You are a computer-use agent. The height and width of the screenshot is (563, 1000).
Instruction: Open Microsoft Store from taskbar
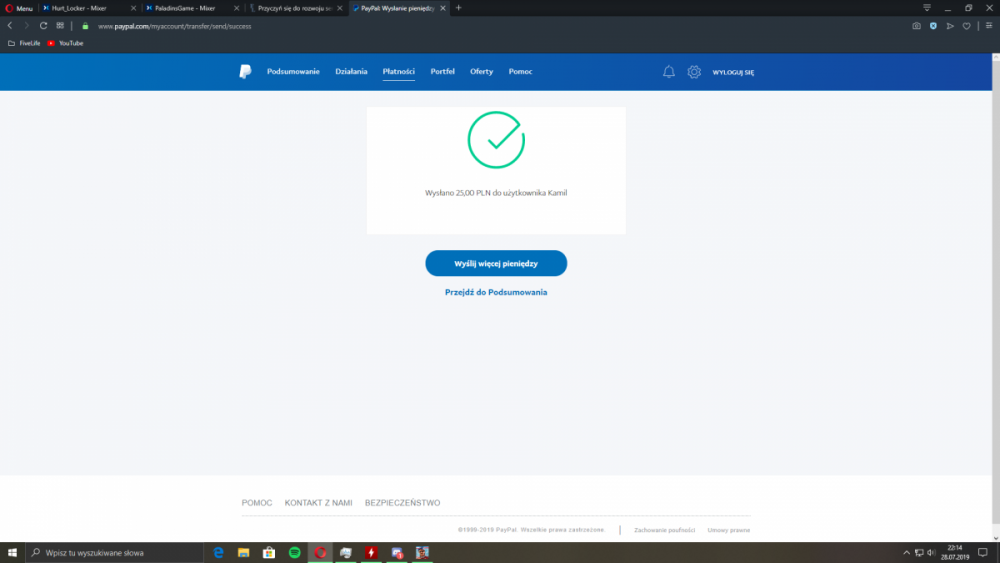[x=269, y=553]
